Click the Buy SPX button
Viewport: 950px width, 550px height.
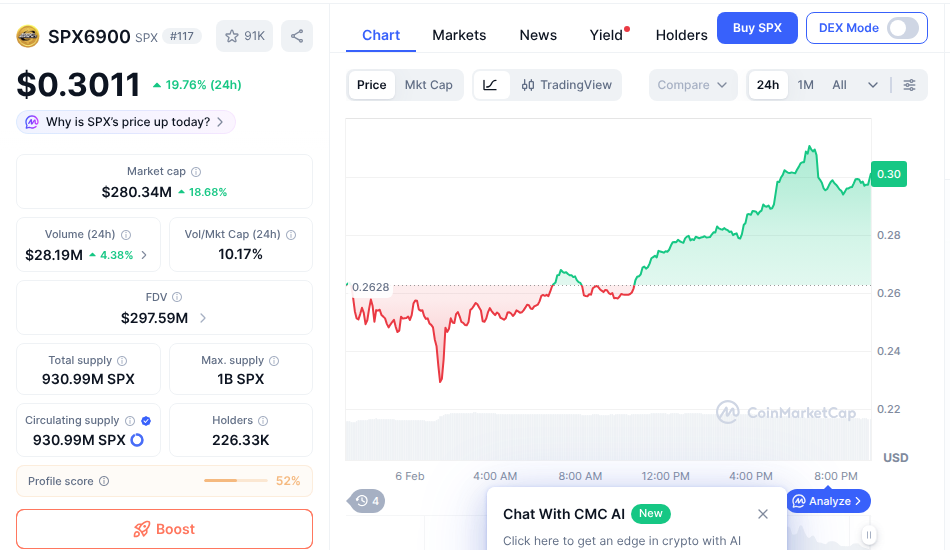point(757,28)
